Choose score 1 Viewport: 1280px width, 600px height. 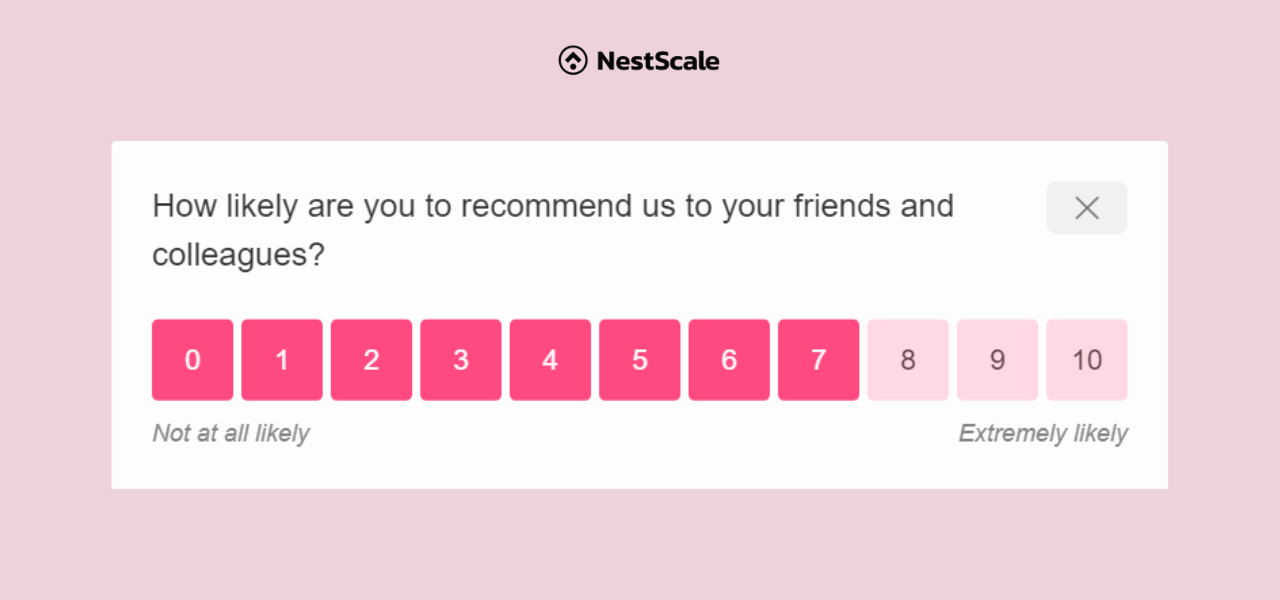pos(282,360)
